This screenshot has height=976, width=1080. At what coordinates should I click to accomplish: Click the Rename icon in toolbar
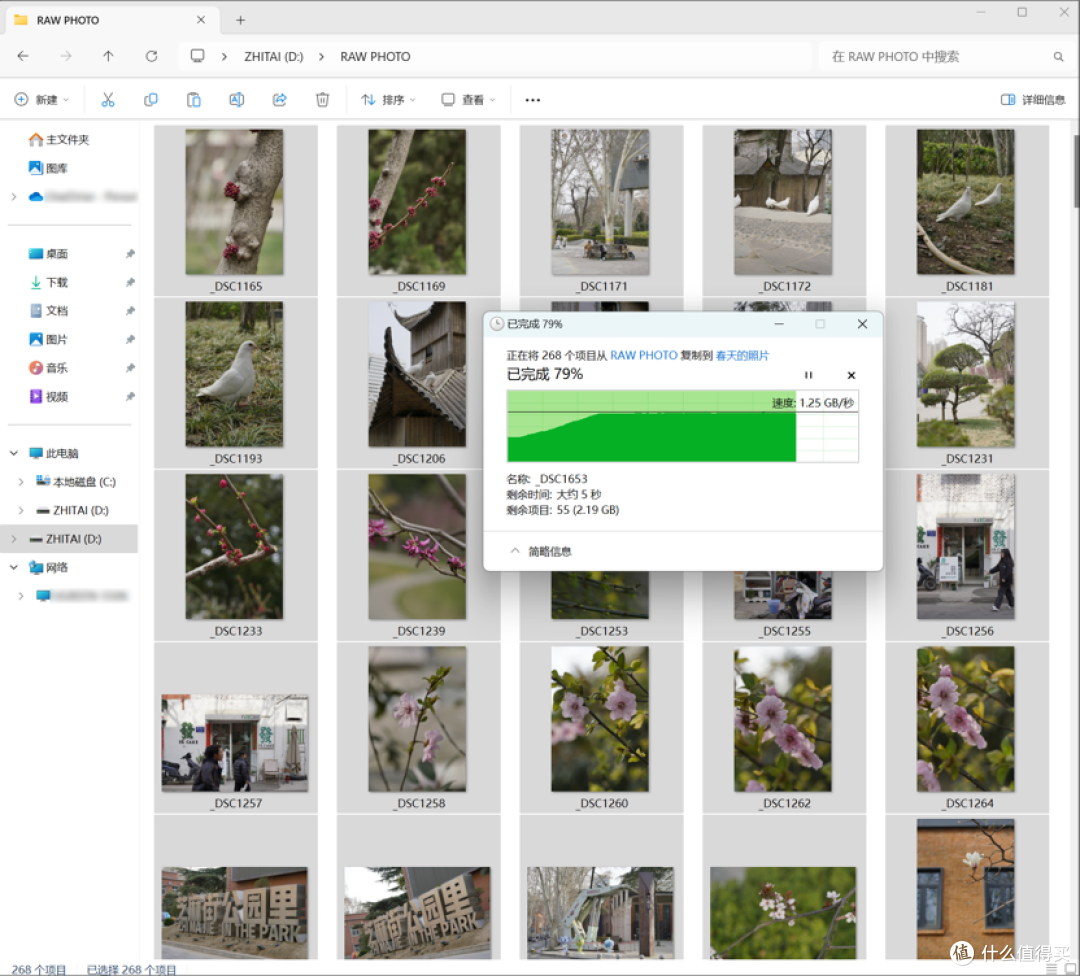[x=236, y=100]
